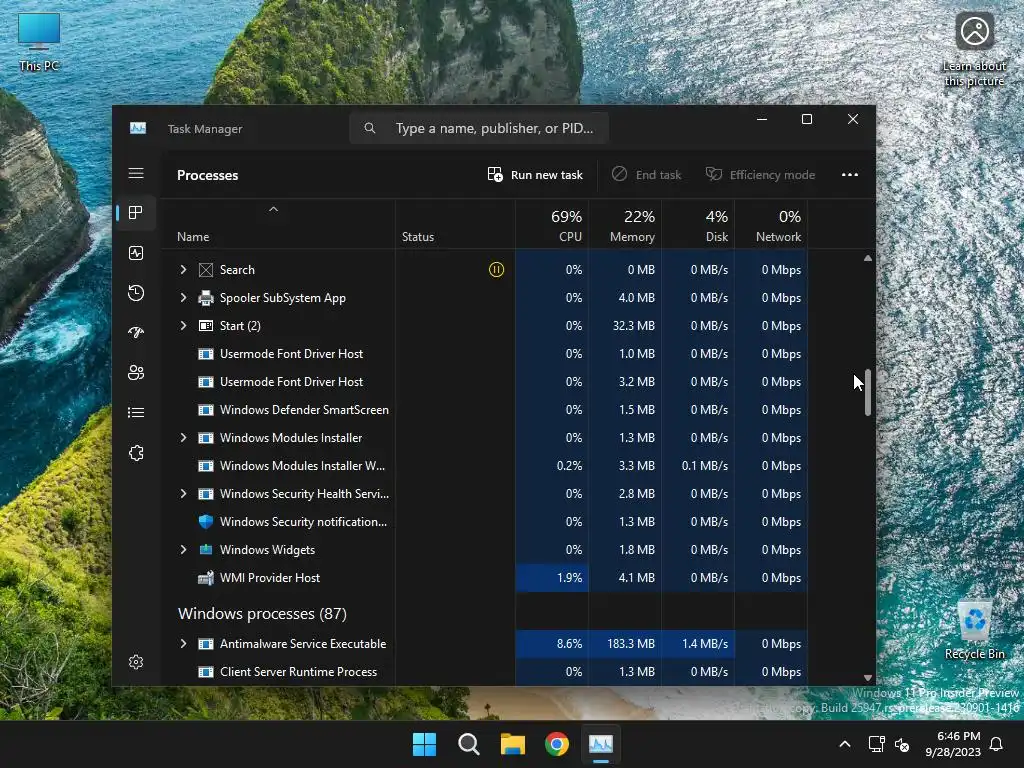The height and width of the screenshot is (768, 1024).
Task: Open the hamburger navigation menu
Action: pyautogui.click(x=136, y=173)
